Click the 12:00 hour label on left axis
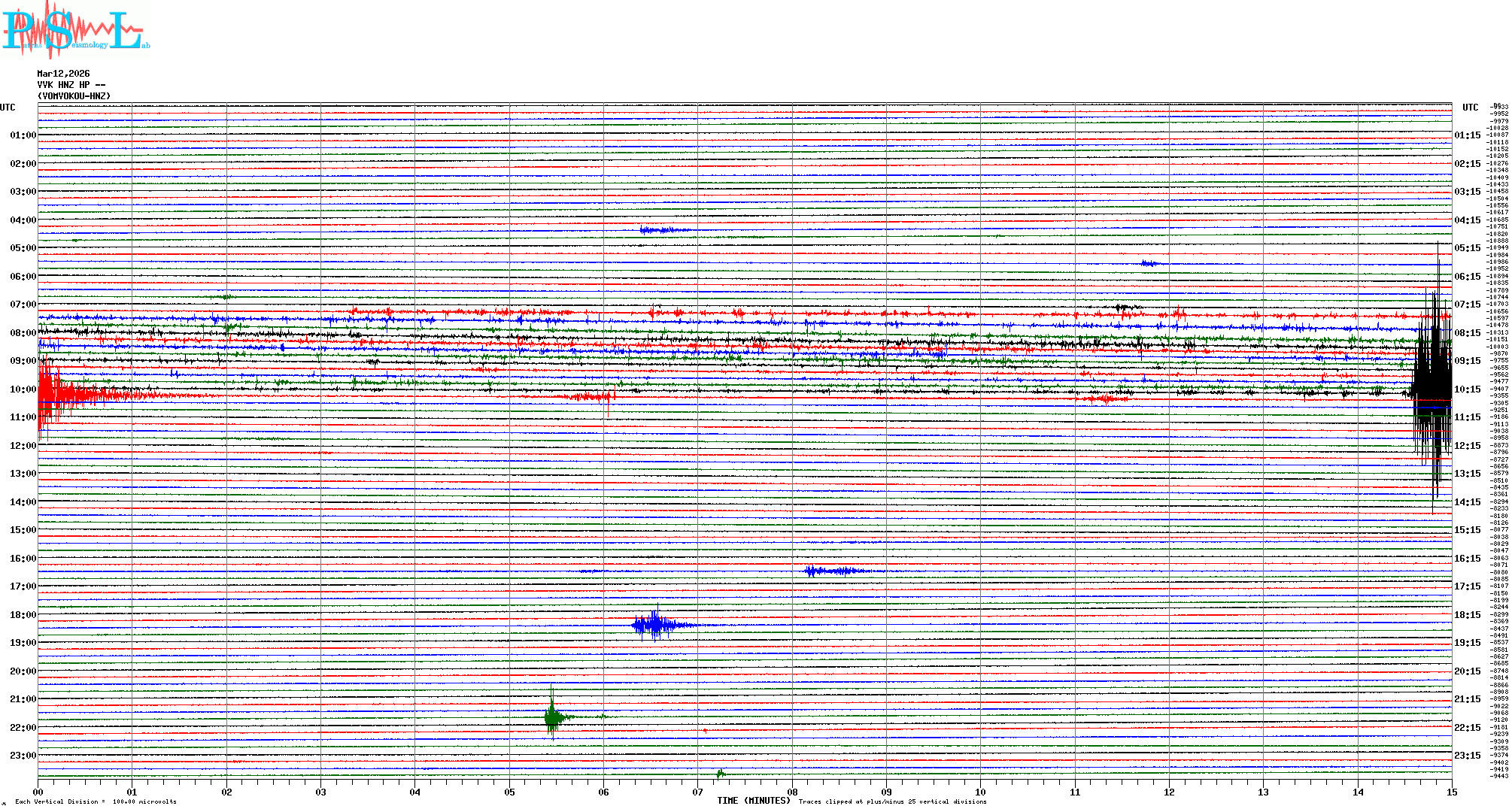 pos(23,446)
